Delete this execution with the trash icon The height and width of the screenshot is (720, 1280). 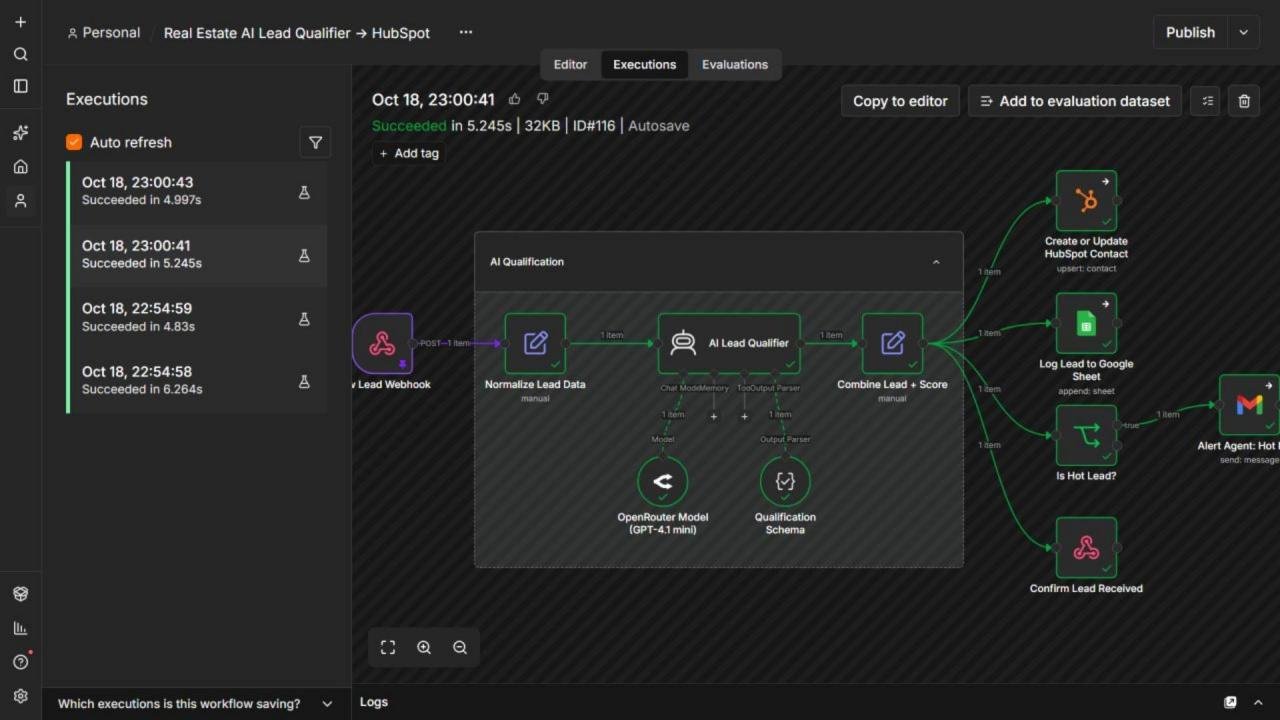click(1244, 101)
